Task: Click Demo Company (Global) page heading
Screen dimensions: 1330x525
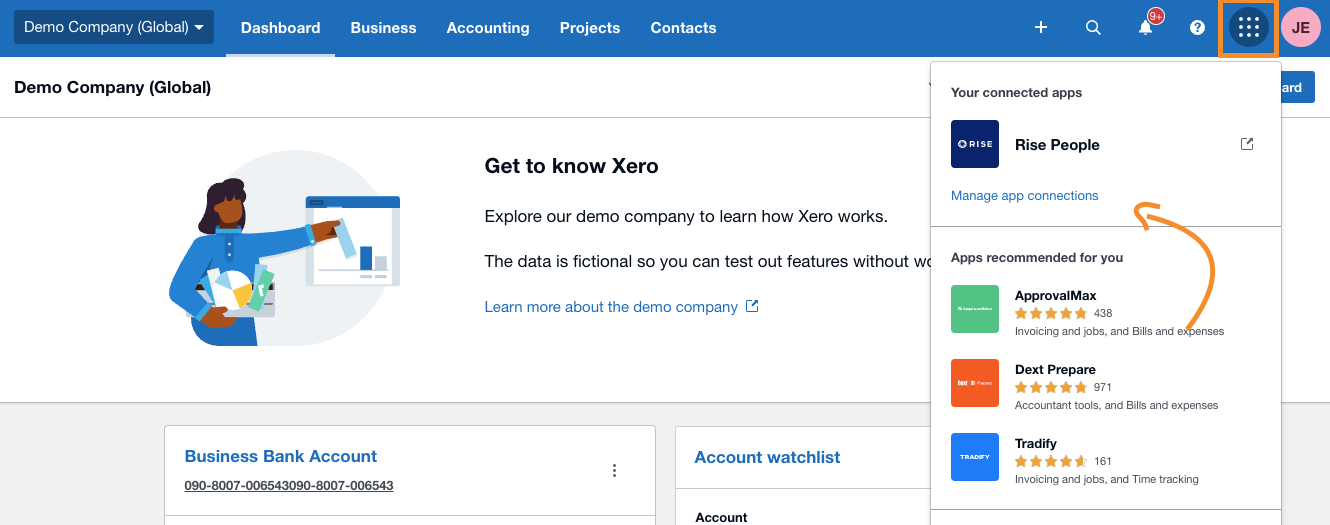Action: point(113,87)
